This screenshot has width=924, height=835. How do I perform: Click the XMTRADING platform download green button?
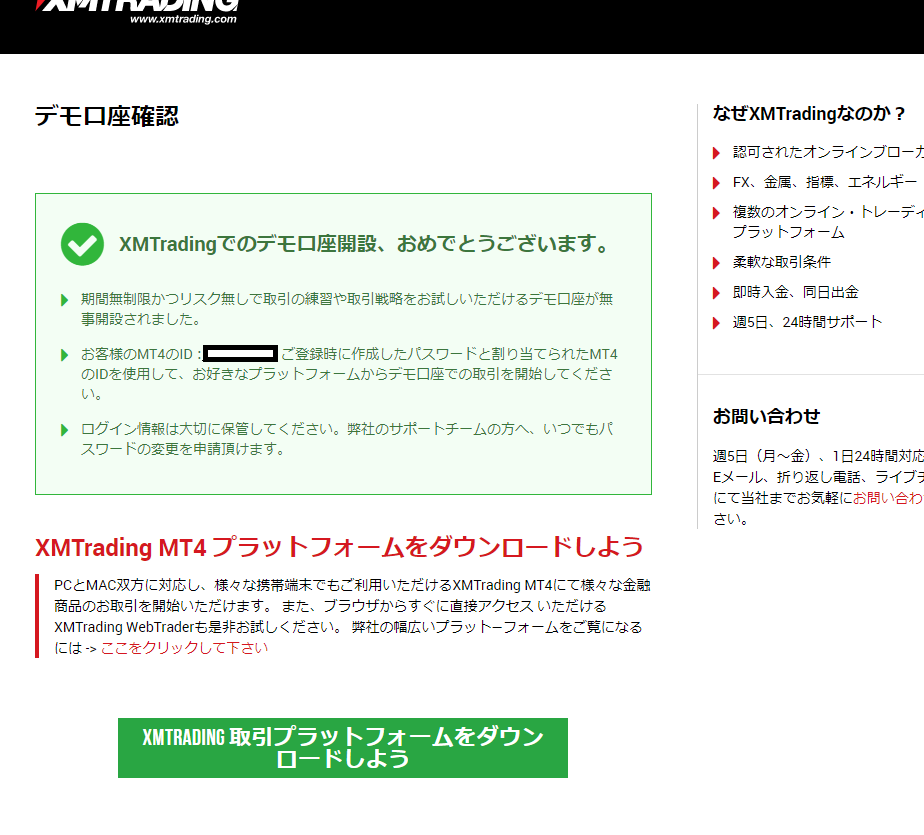[342, 747]
